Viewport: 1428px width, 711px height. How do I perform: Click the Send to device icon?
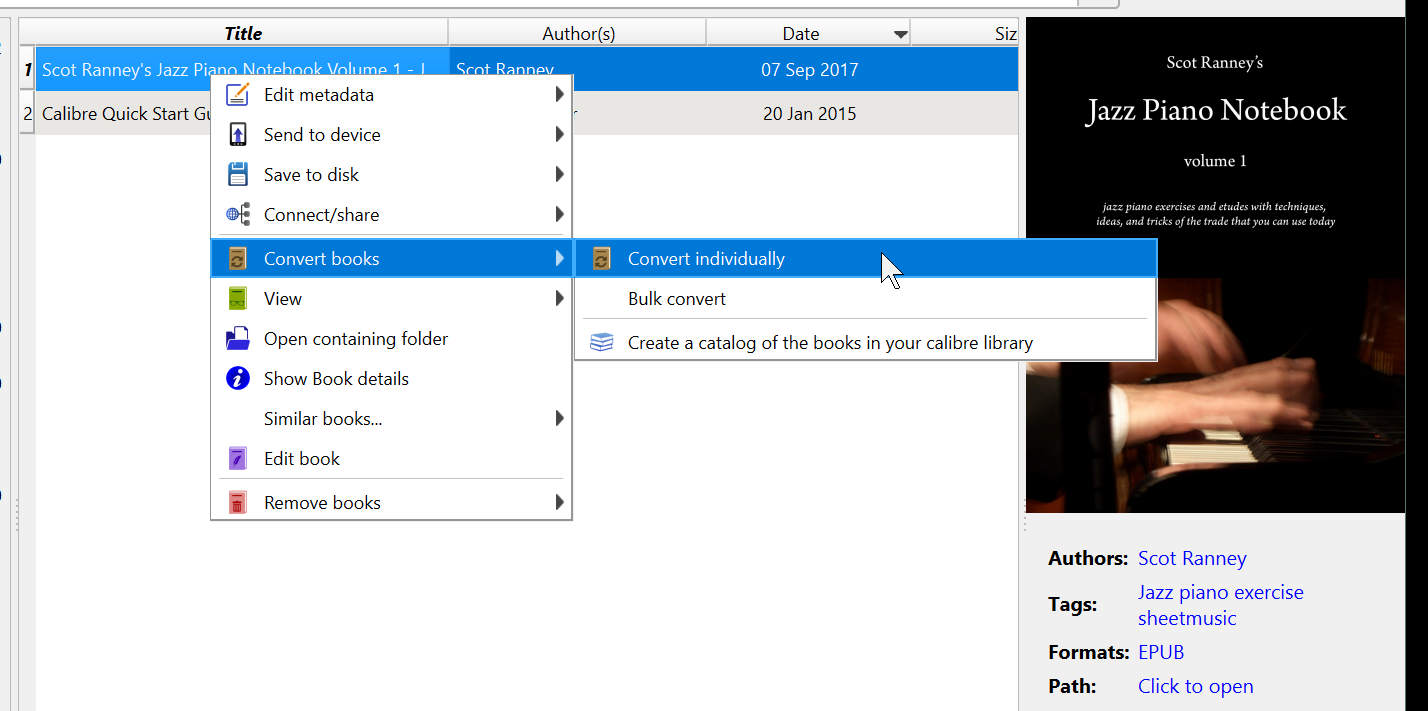(x=237, y=135)
